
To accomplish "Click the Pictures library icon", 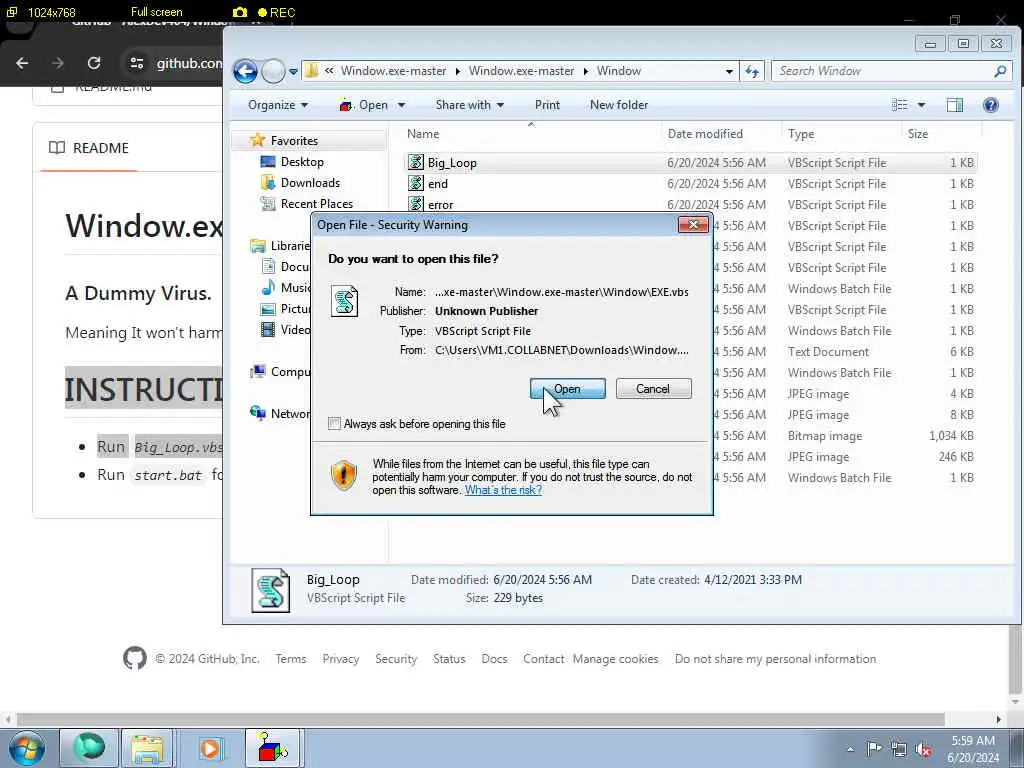I will coord(268,309).
